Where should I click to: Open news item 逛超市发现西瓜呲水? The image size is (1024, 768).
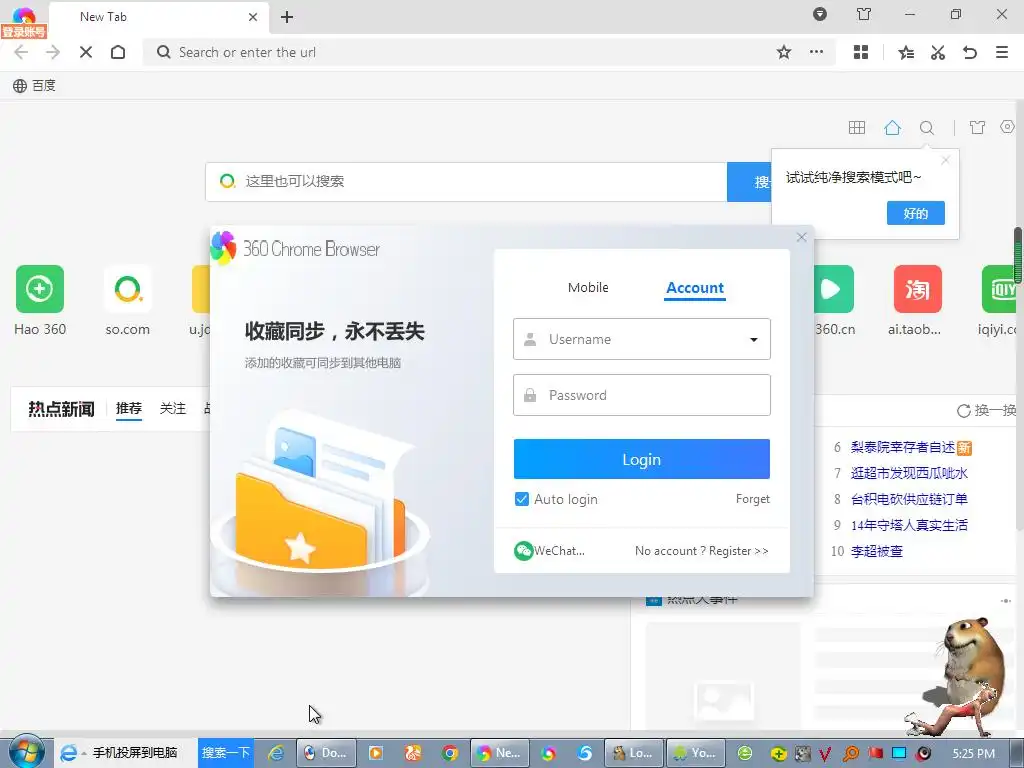[x=909, y=473]
